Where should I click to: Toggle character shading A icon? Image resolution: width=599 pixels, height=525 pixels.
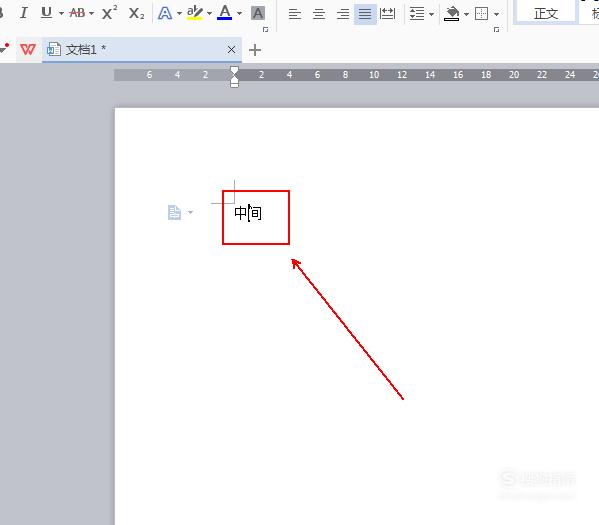click(x=258, y=13)
